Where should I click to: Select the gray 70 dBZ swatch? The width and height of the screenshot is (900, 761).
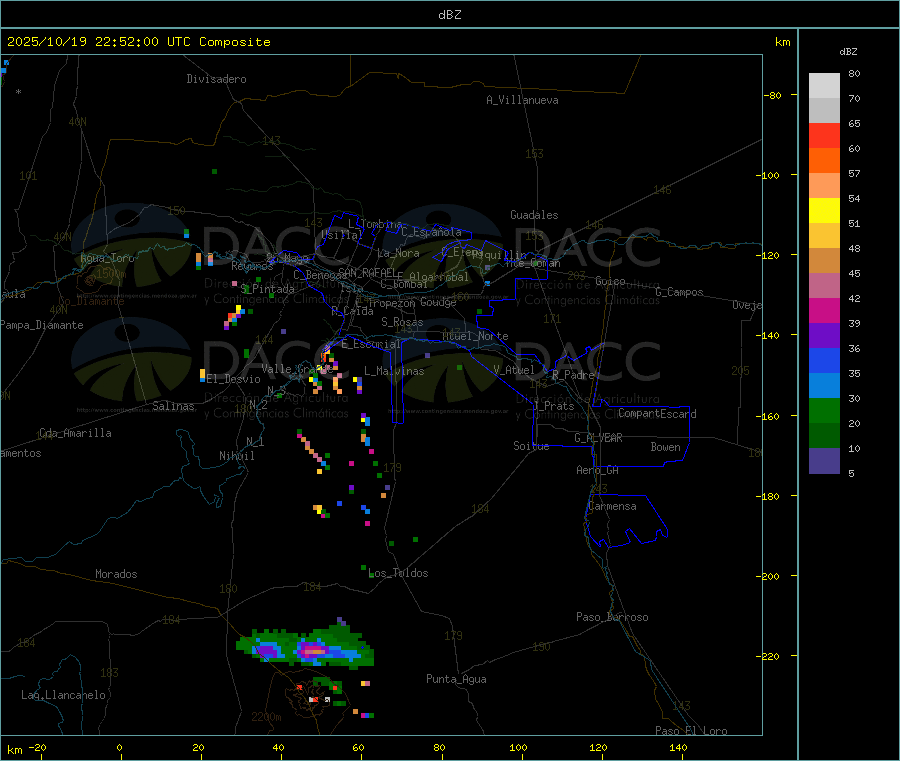(824, 111)
